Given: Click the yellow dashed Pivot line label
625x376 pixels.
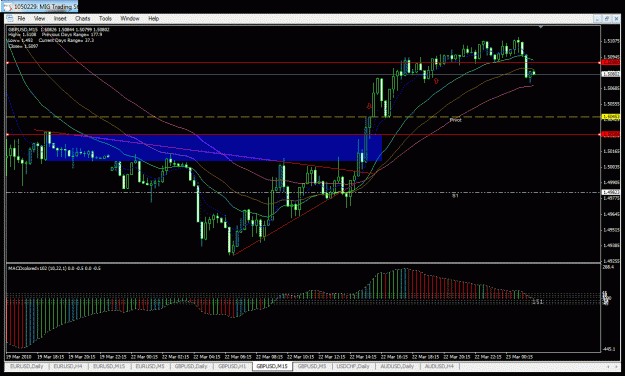Looking at the screenshot, I should coord(455,120).
